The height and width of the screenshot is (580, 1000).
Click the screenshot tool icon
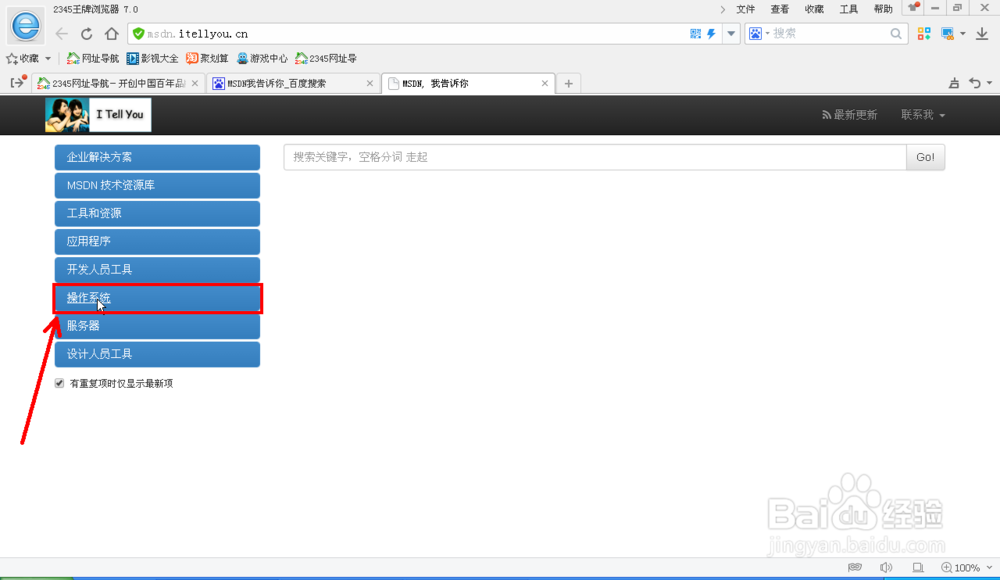pos(948,33)
